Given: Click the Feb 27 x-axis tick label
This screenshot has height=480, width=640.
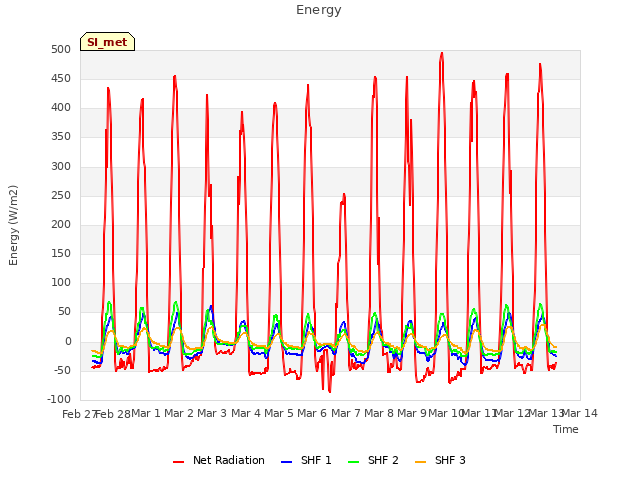Looking at the screenshot, I should (x=79, y=414).
